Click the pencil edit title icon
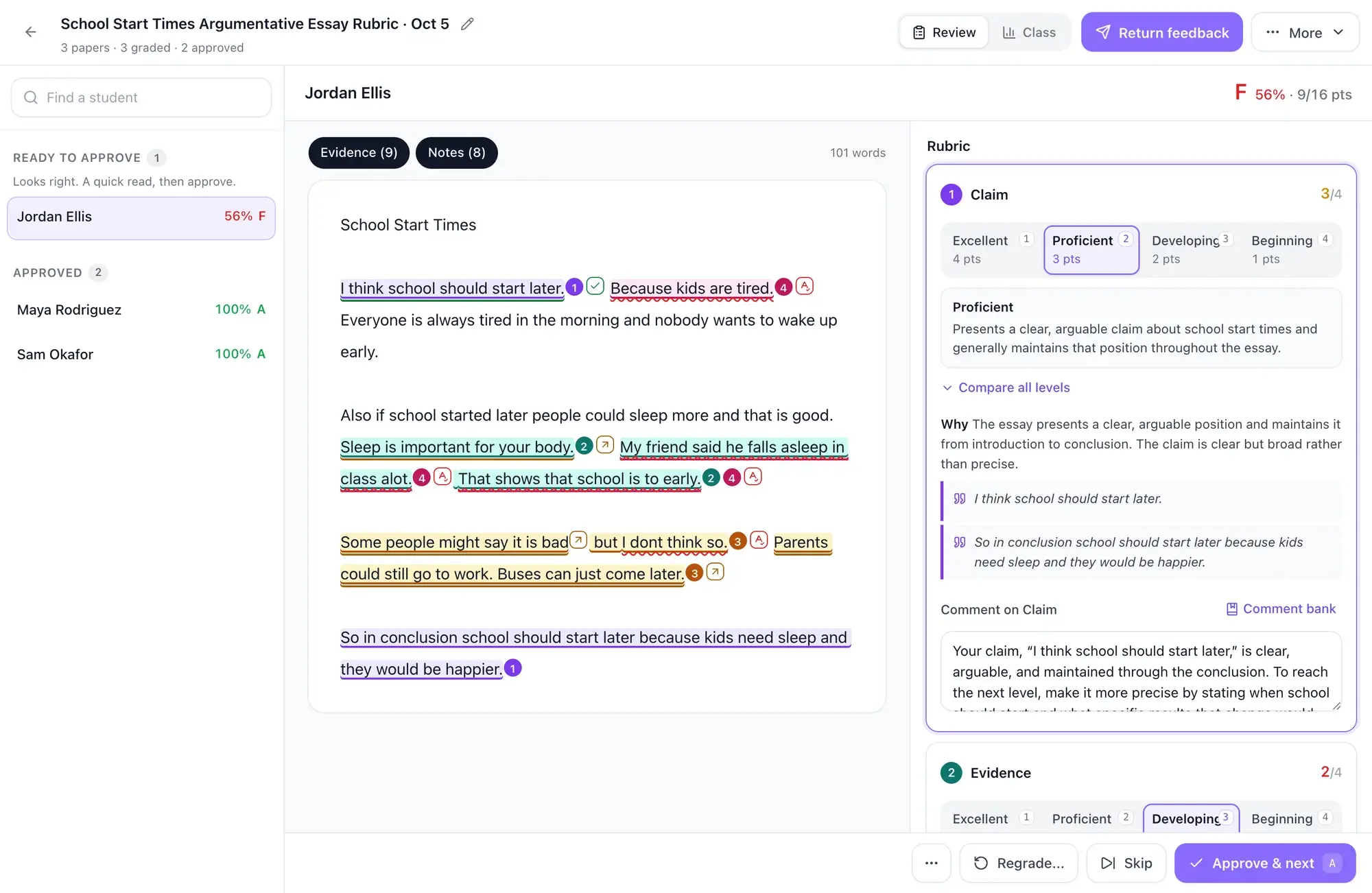The image size is (1372, 893). tap(467, 24)
